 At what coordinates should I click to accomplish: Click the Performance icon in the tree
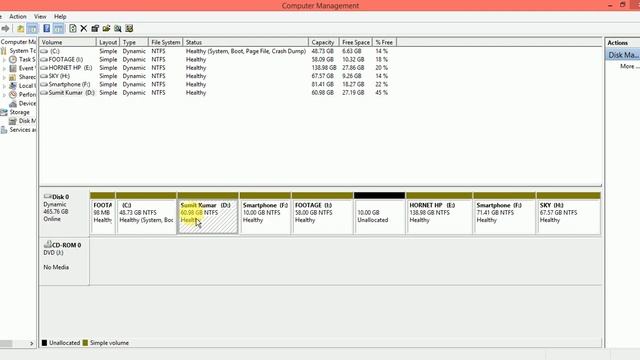point(13,95)
